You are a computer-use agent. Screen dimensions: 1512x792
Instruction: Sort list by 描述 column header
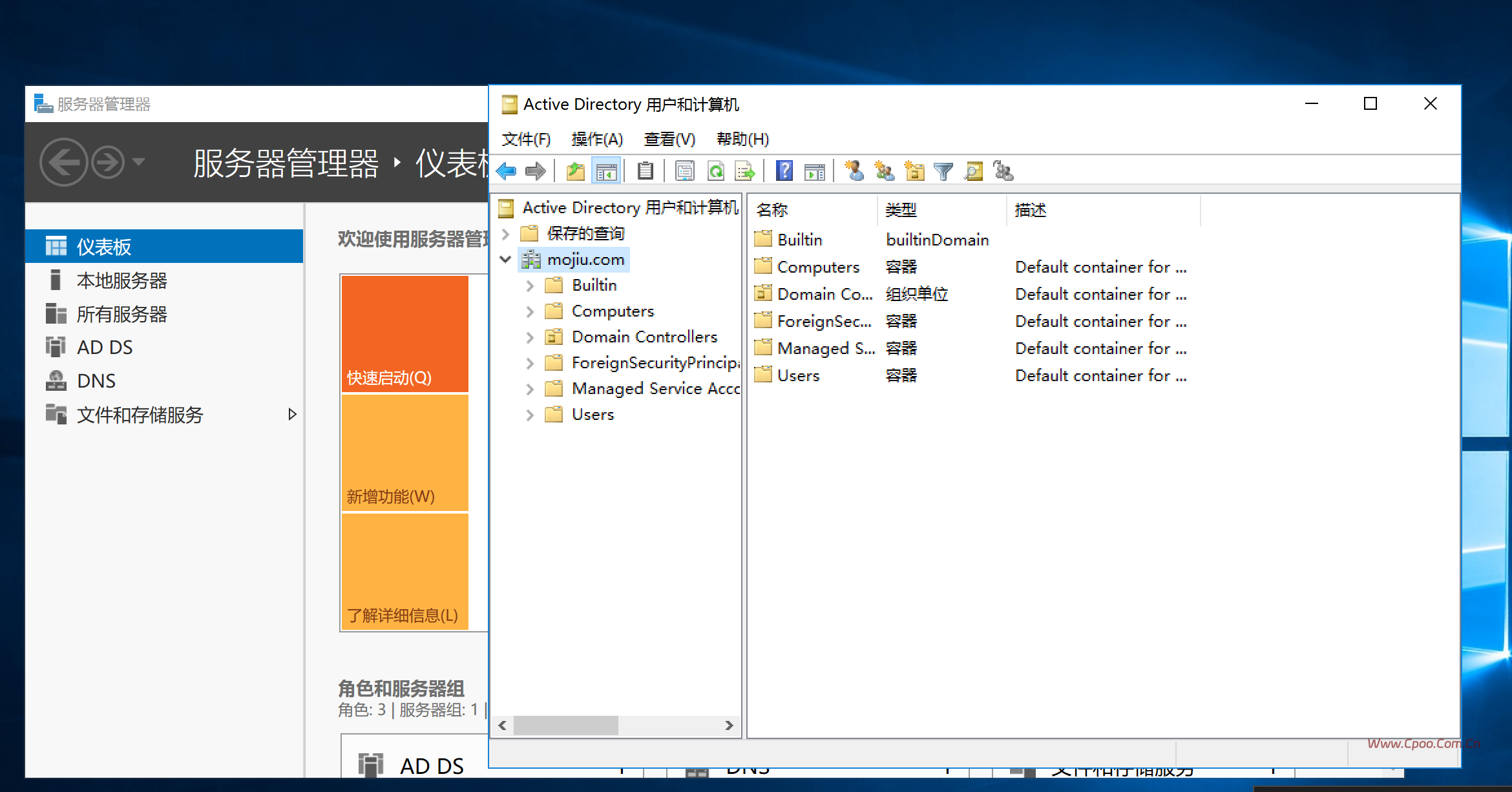(1104, 210)
